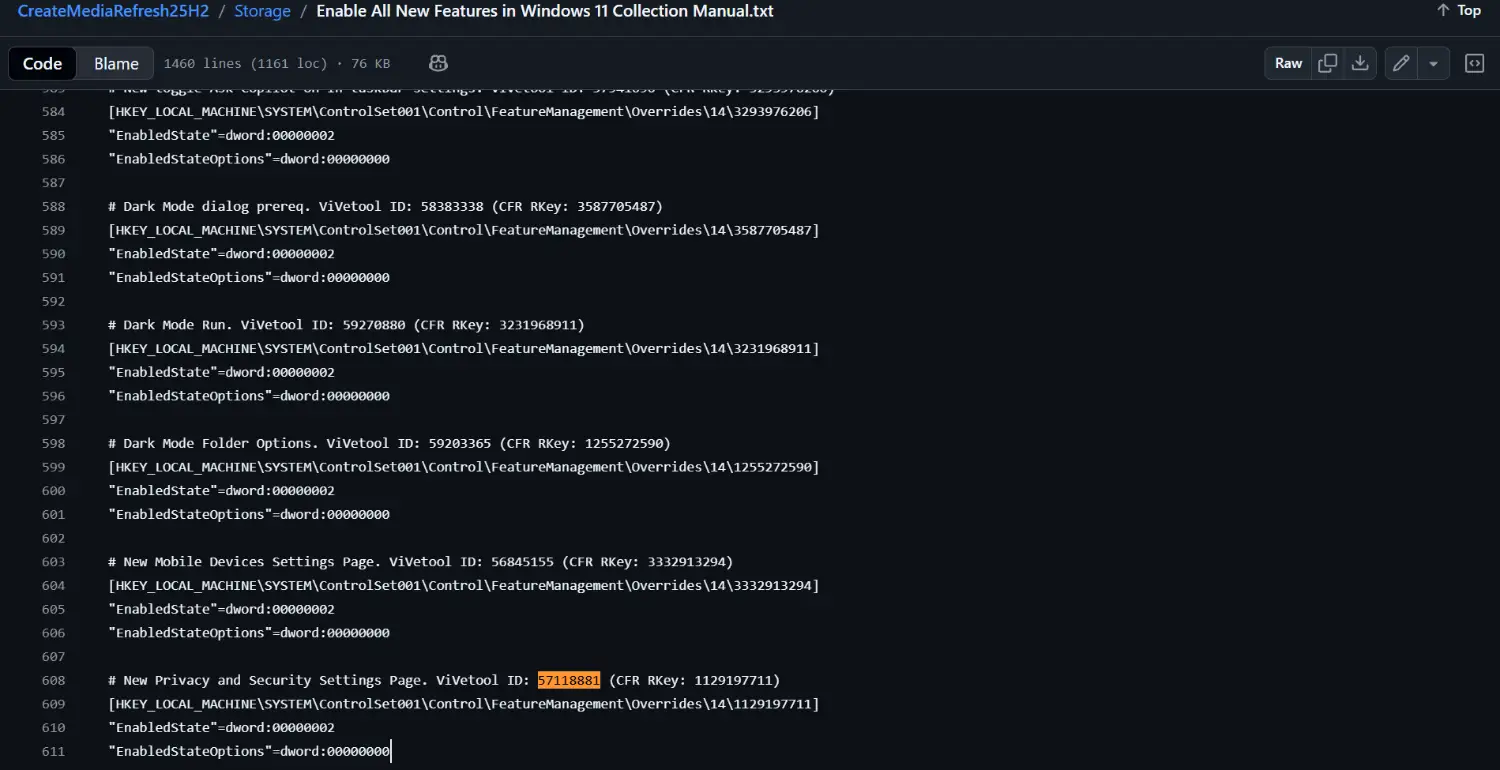The image size is (1500, 770).
Task: Download raw file icon
Action: pos(1360,63)
